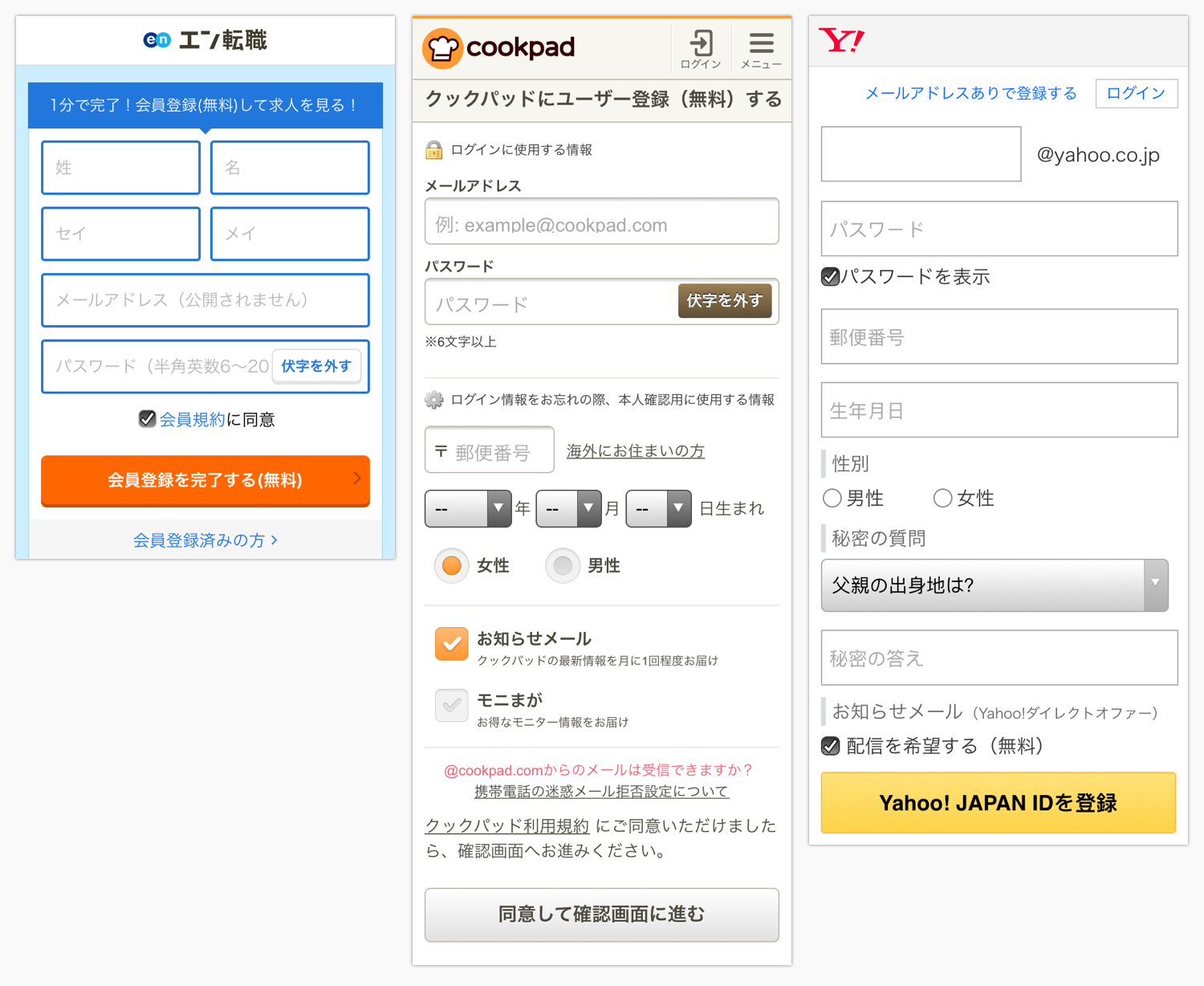Click the 秘密の答え input field
This screenshot has width=1204, height=986.
999,658
